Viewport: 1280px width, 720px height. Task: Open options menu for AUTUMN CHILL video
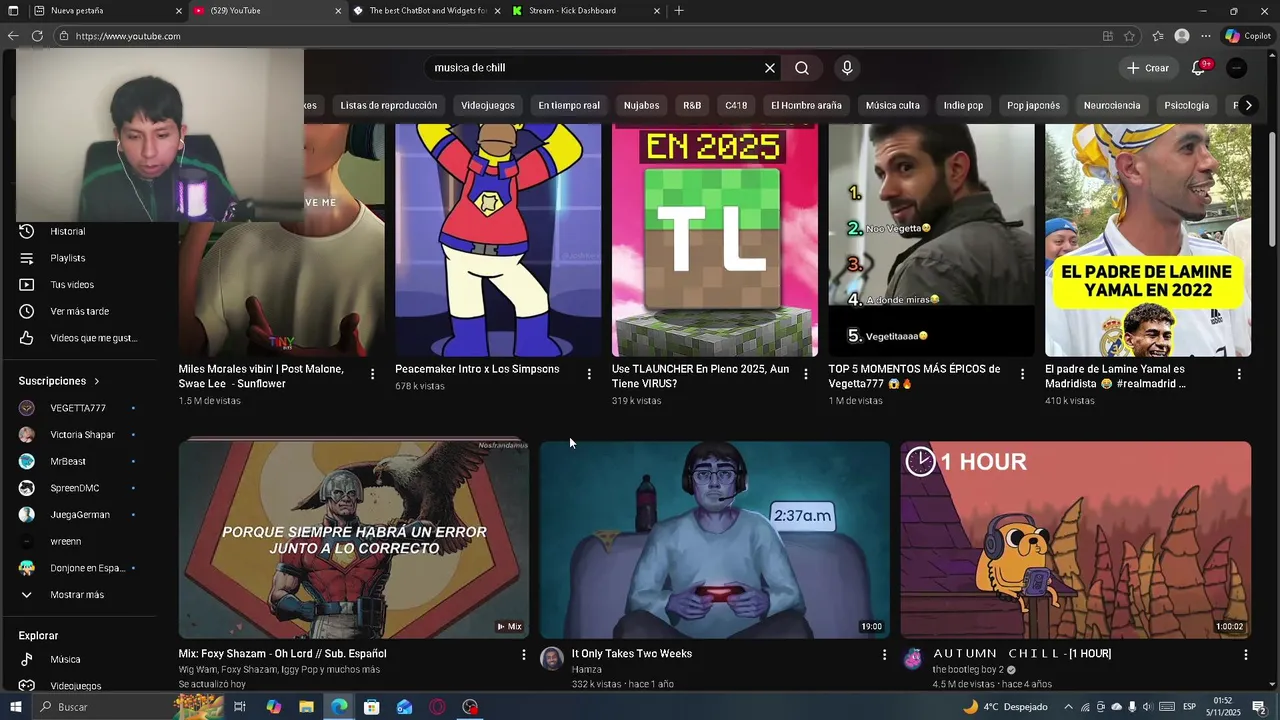tap(1245, 655)
